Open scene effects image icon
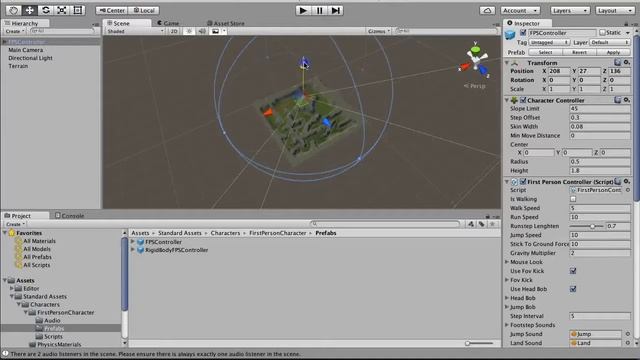 click(216, 31)
